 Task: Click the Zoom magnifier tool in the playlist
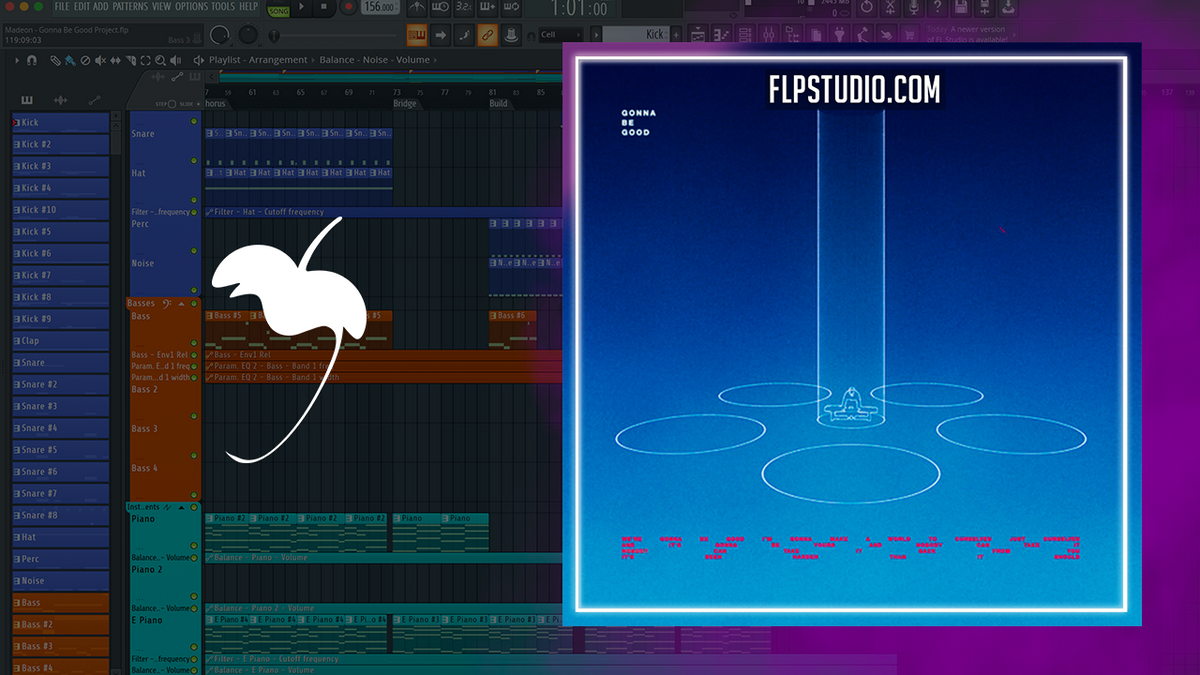coord(161,61)
